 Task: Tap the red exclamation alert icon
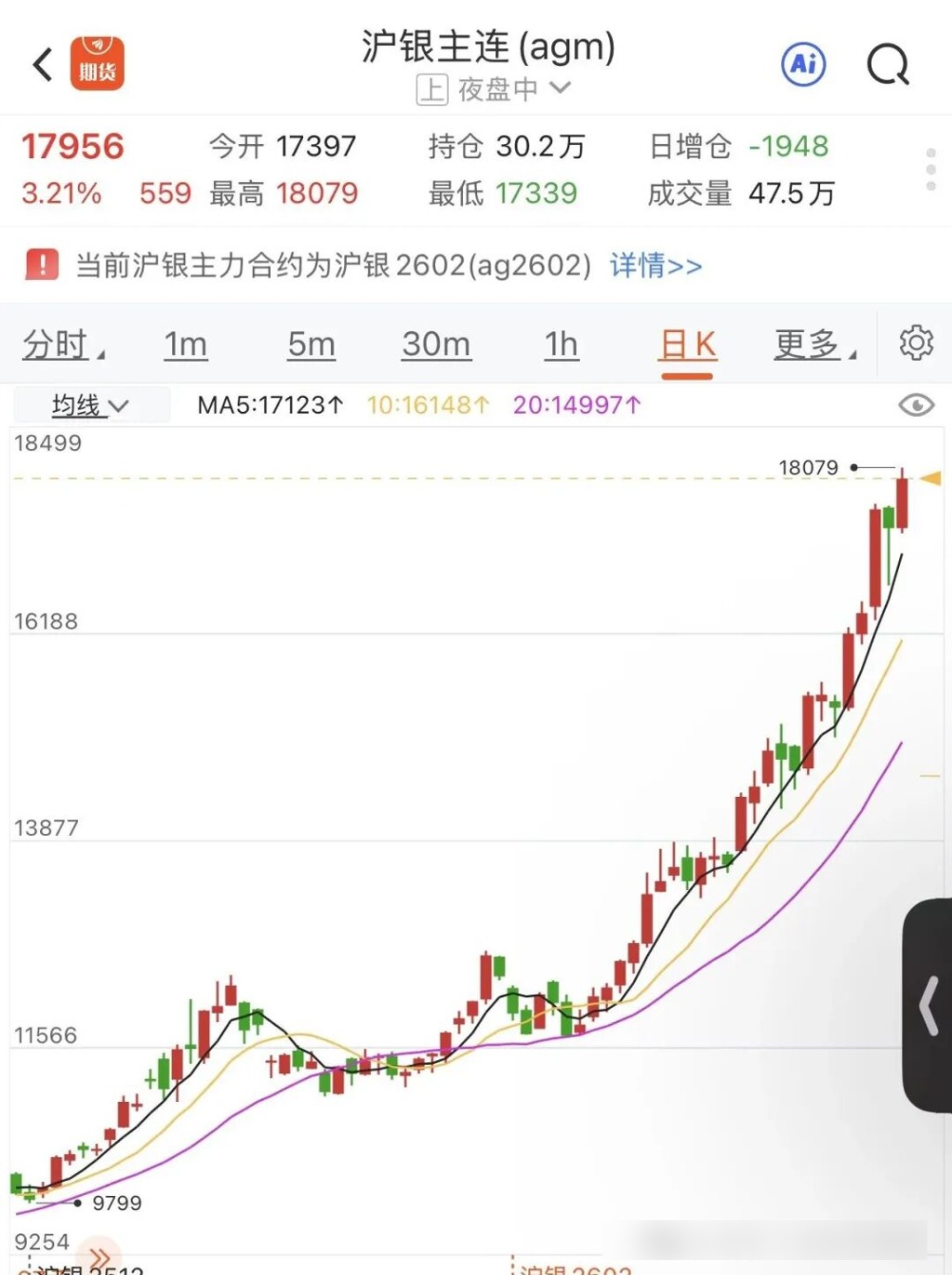tap(42, 265)
